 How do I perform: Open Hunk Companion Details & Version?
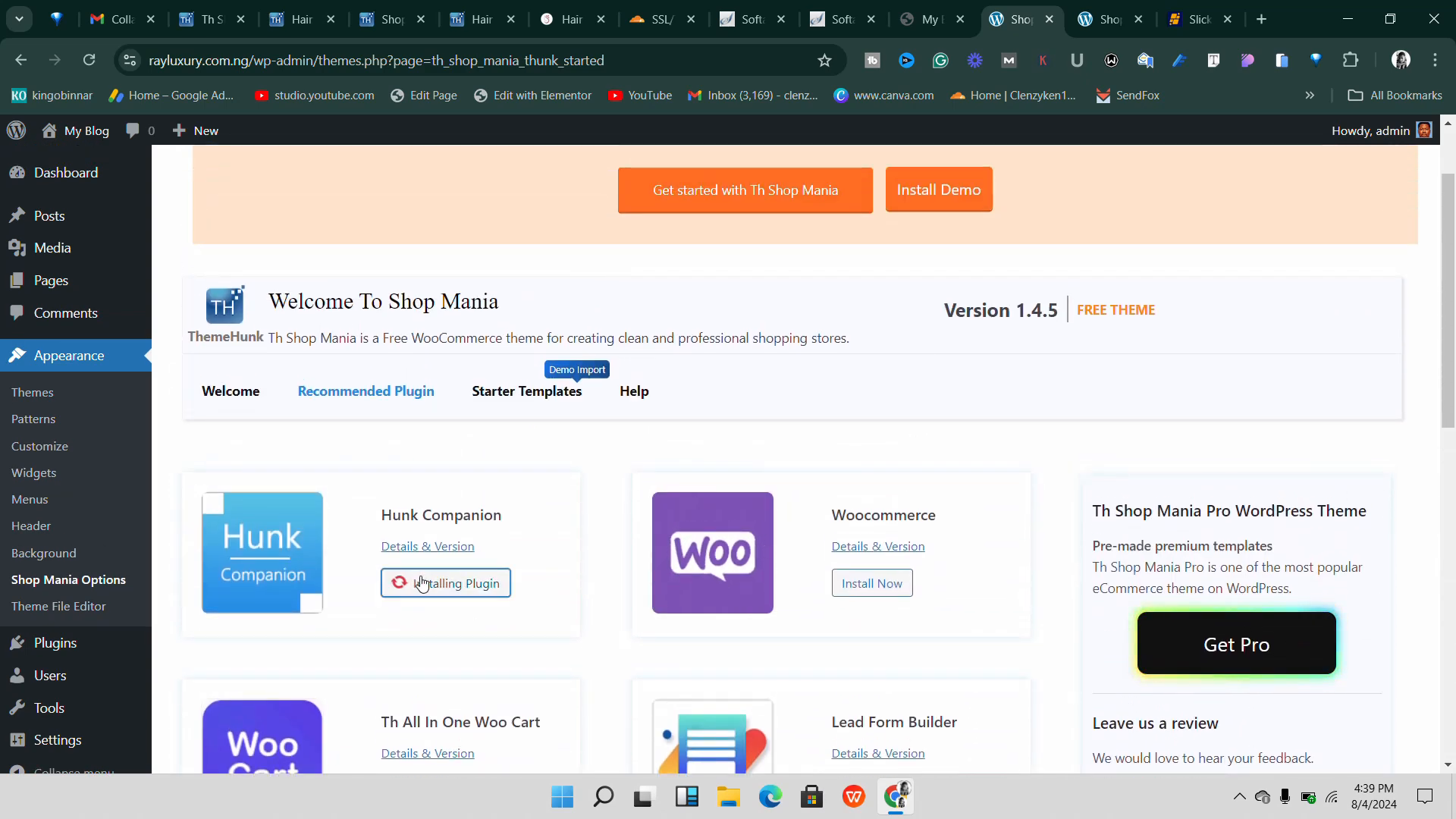[428, 546]
